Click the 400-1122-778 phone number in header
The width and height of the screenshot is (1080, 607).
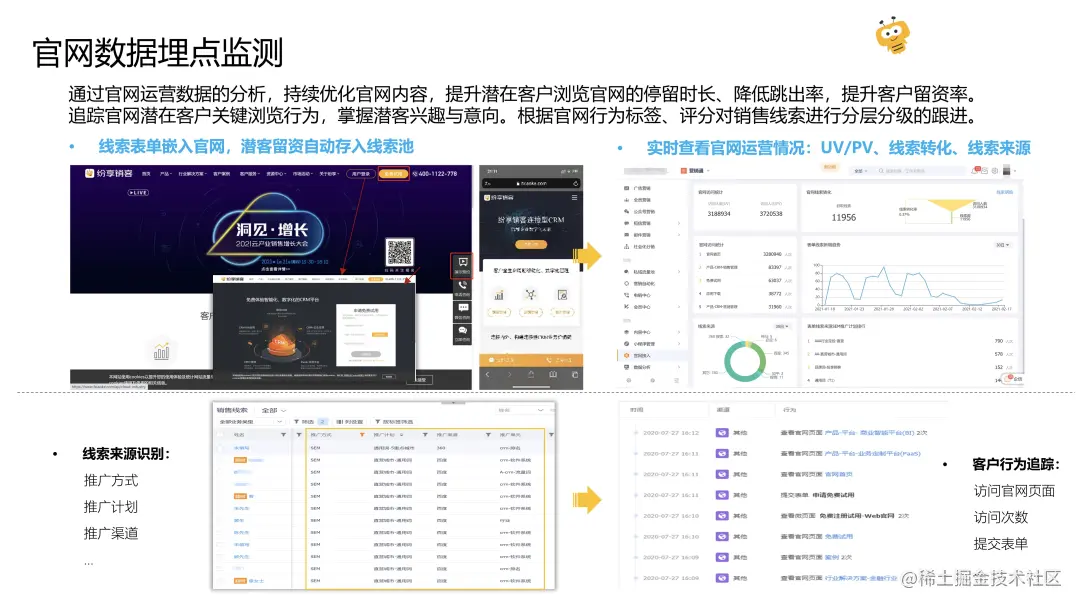pos(435,174)
